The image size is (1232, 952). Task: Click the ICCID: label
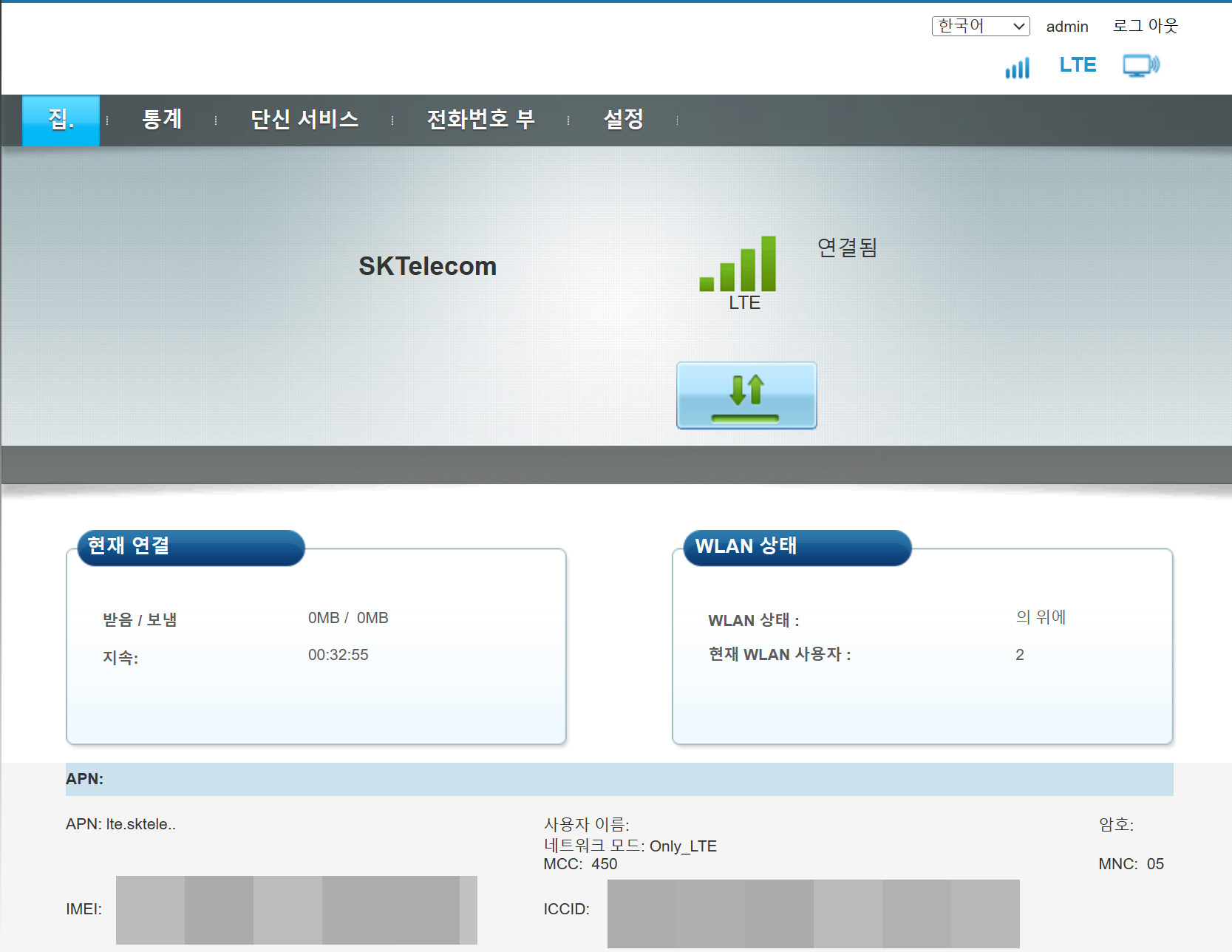[x=566, y=909]
